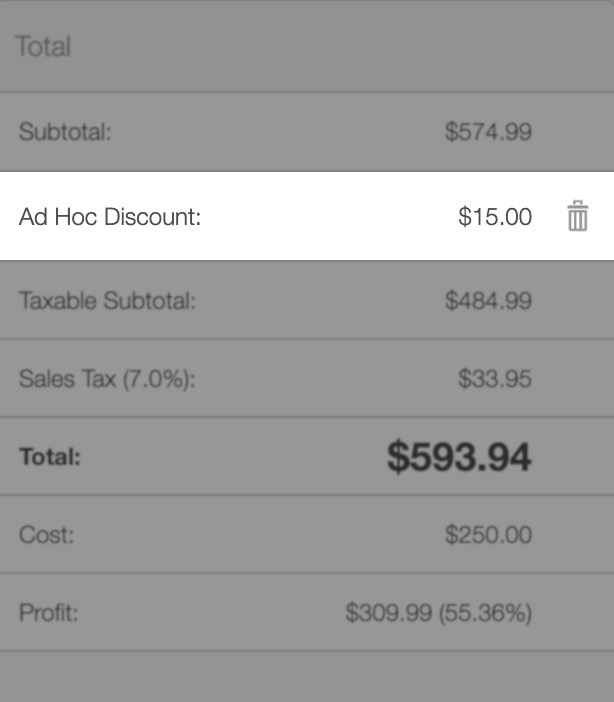The width and height of the screenshot is (614, 702).
Task: Select the $574.99 subtotal value
Action: [x=488, y=132]
